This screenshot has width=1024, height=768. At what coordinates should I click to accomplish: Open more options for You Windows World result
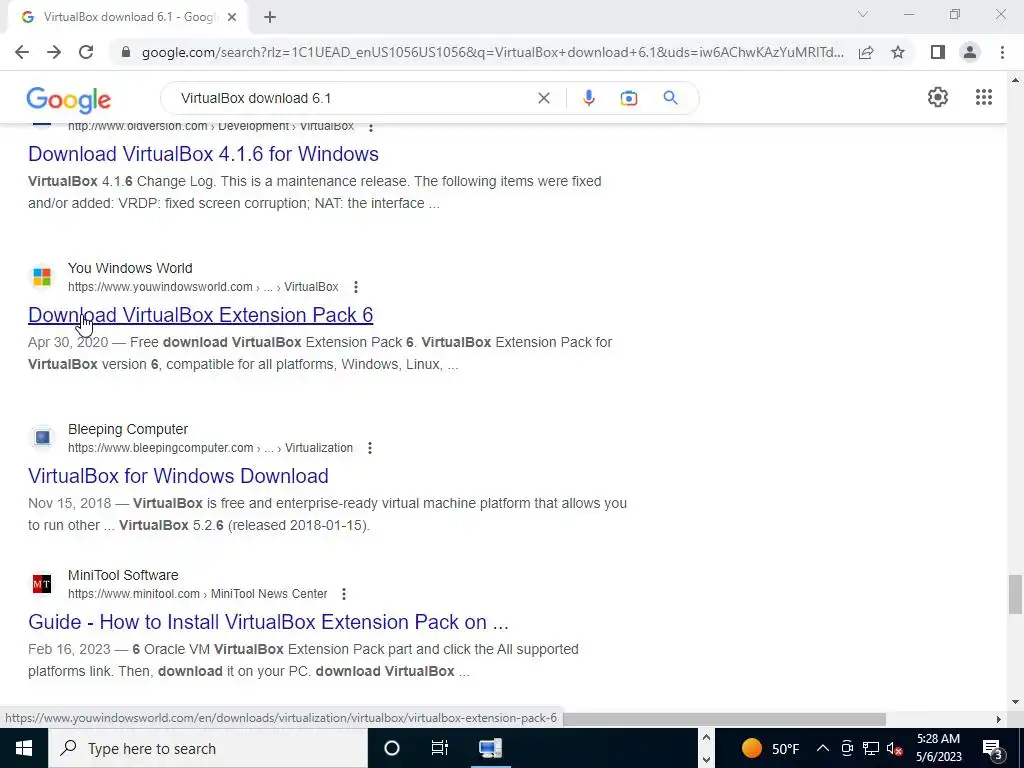pos(356,287)
